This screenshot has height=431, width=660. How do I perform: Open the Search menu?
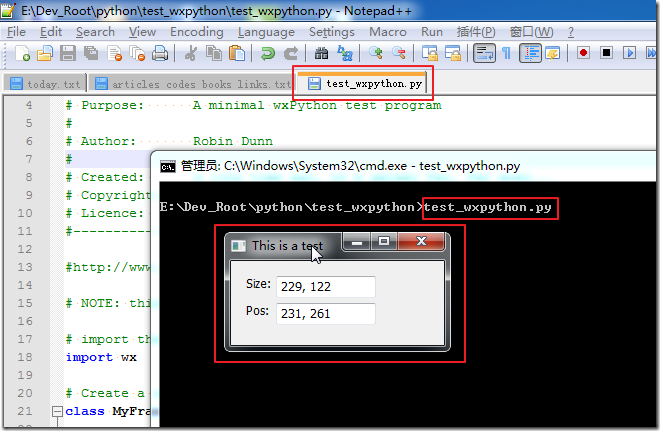pos(95,32)
